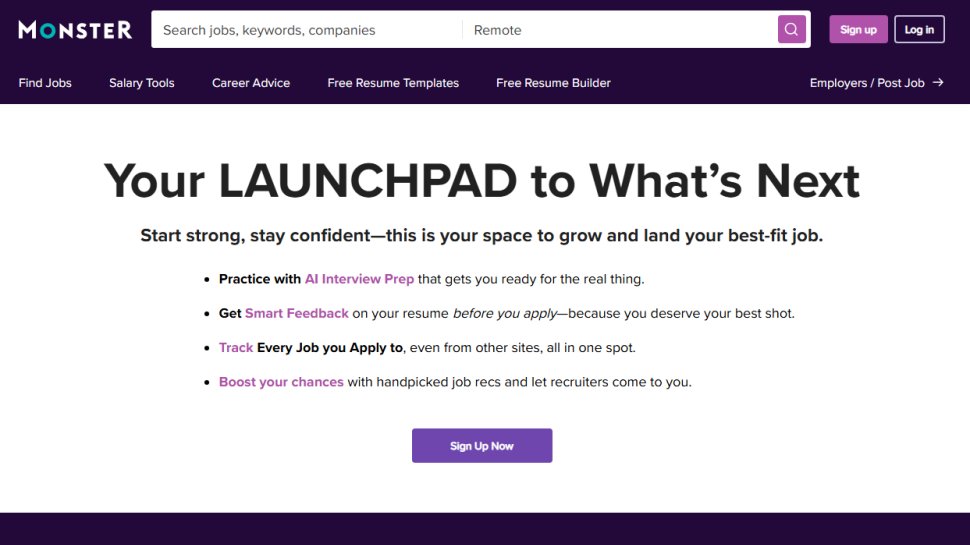Click the Log in button
970x545 pixels.
[x=919, y=30]
